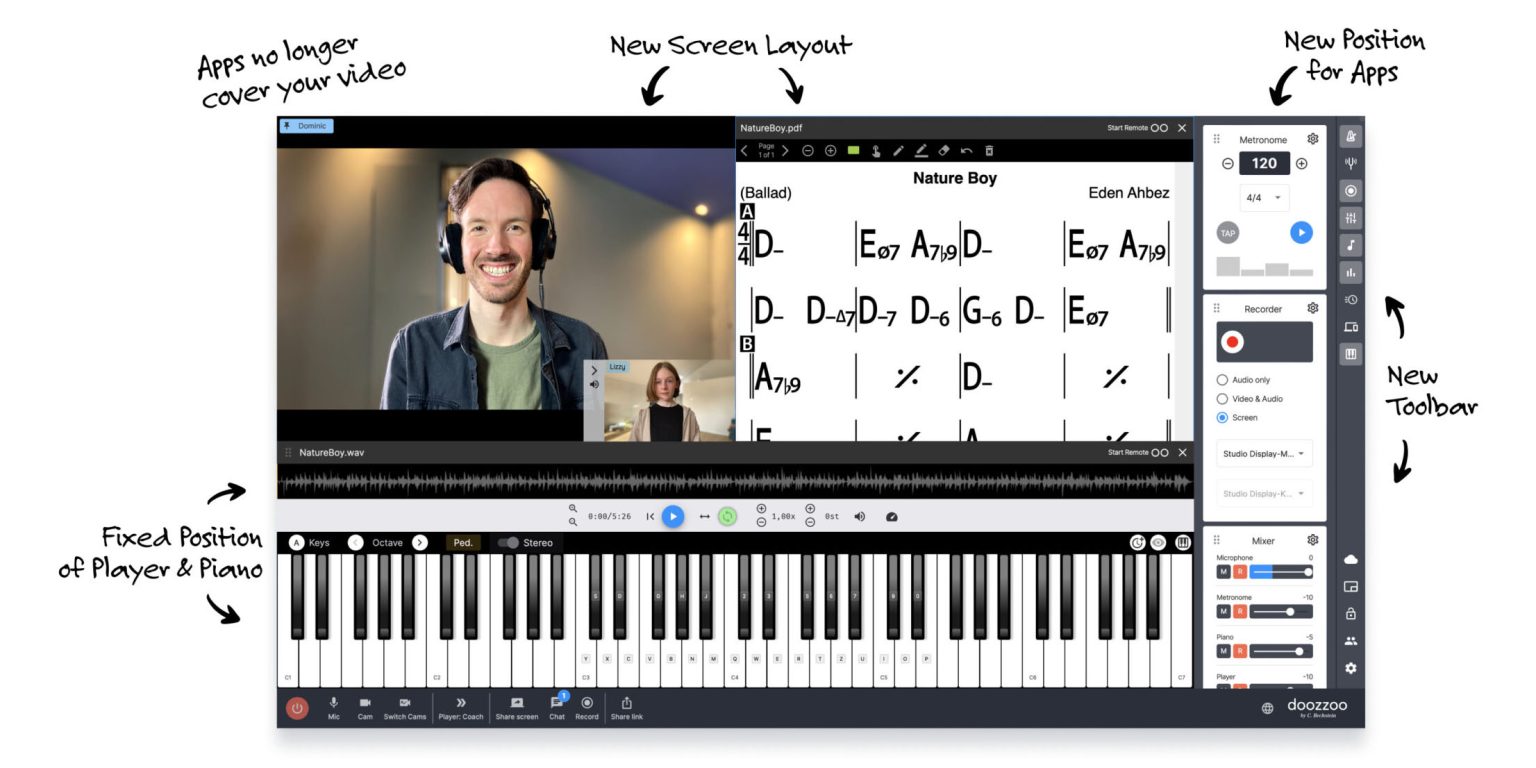Viewport: 1536px width, 768px height.
Task: Select Video & Audio recording option
Action: 1222,399
